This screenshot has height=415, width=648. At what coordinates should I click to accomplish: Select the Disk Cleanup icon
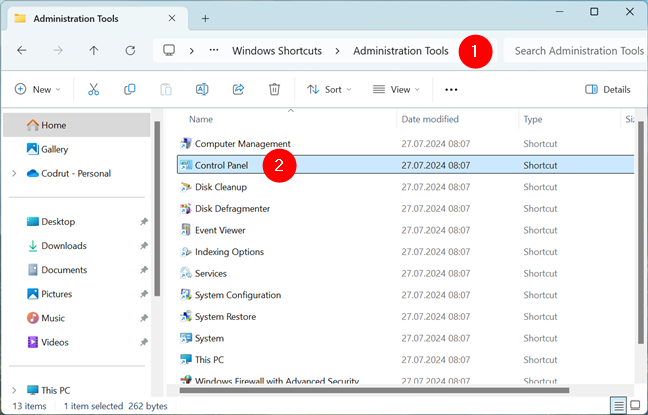click(186, 187)
